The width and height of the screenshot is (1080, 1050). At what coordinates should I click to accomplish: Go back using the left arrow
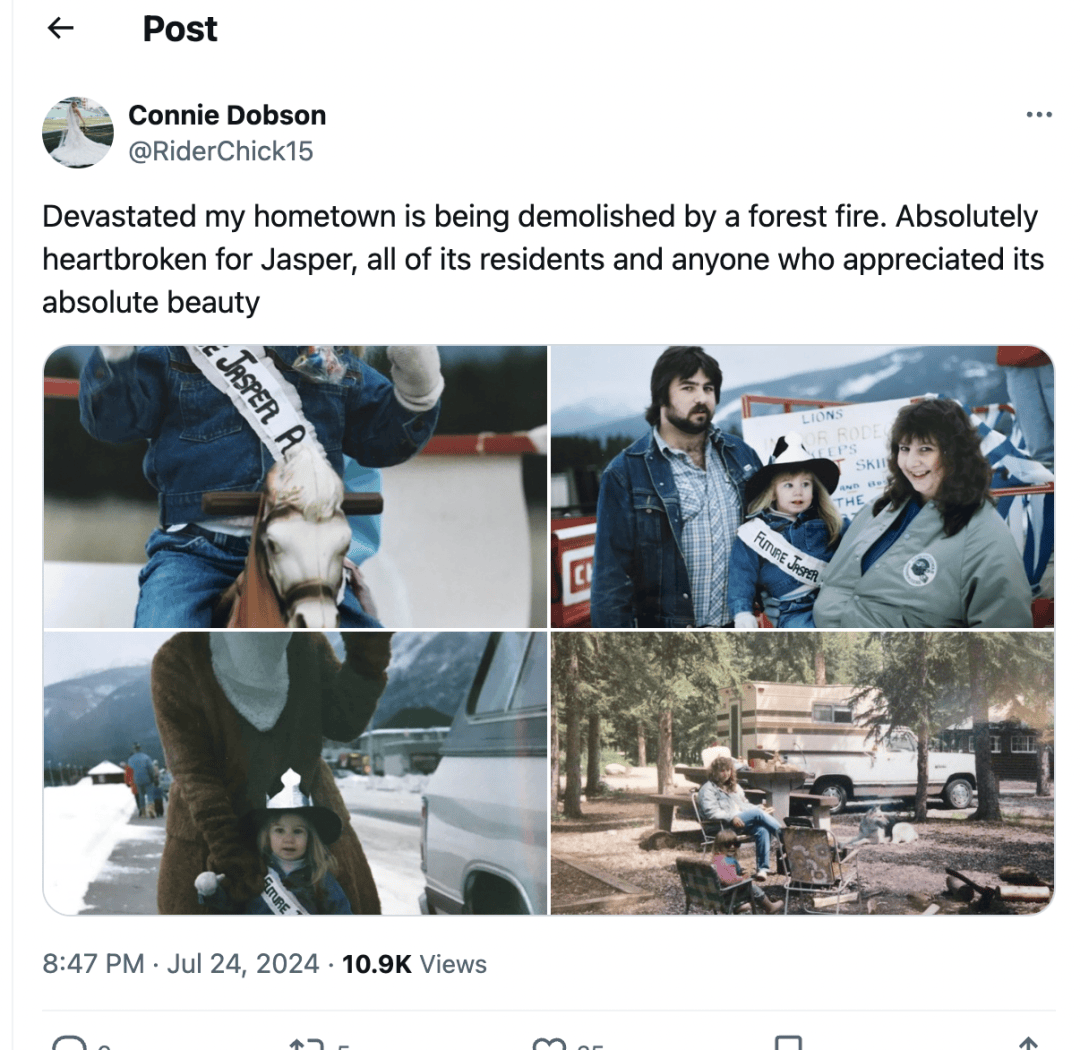click(x=61, y=28)
